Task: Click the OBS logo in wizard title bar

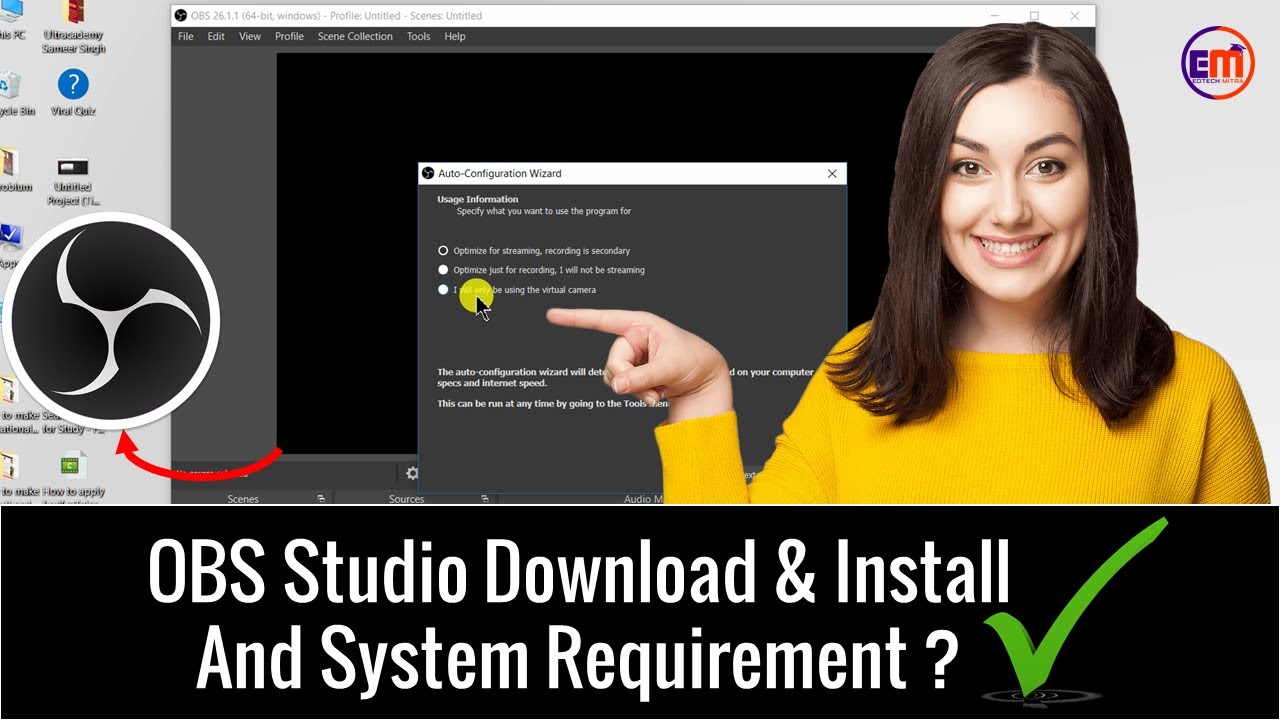Action: pyautogui.click(x=428, y=173)
